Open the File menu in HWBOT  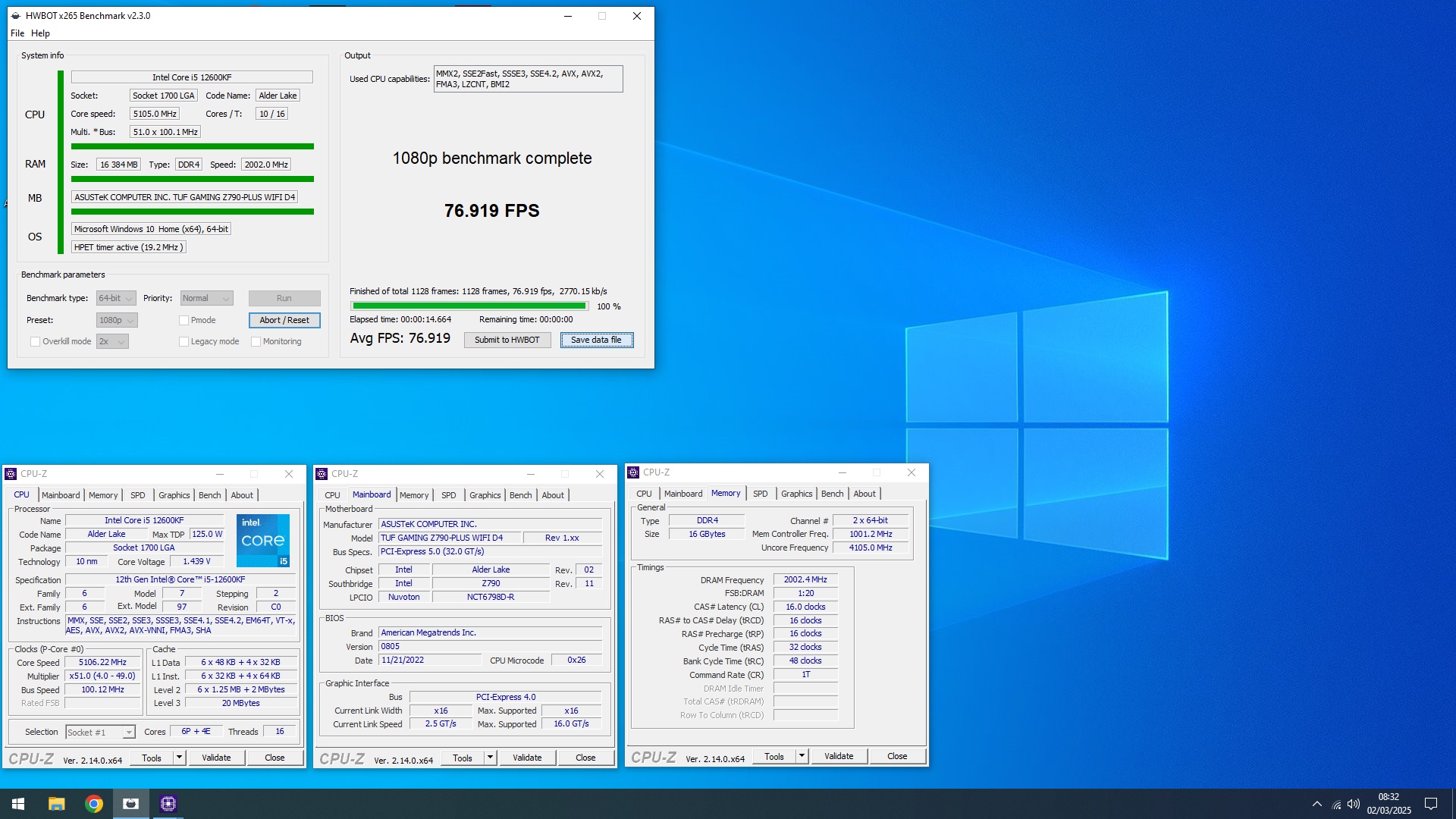[x=17, y=33]
